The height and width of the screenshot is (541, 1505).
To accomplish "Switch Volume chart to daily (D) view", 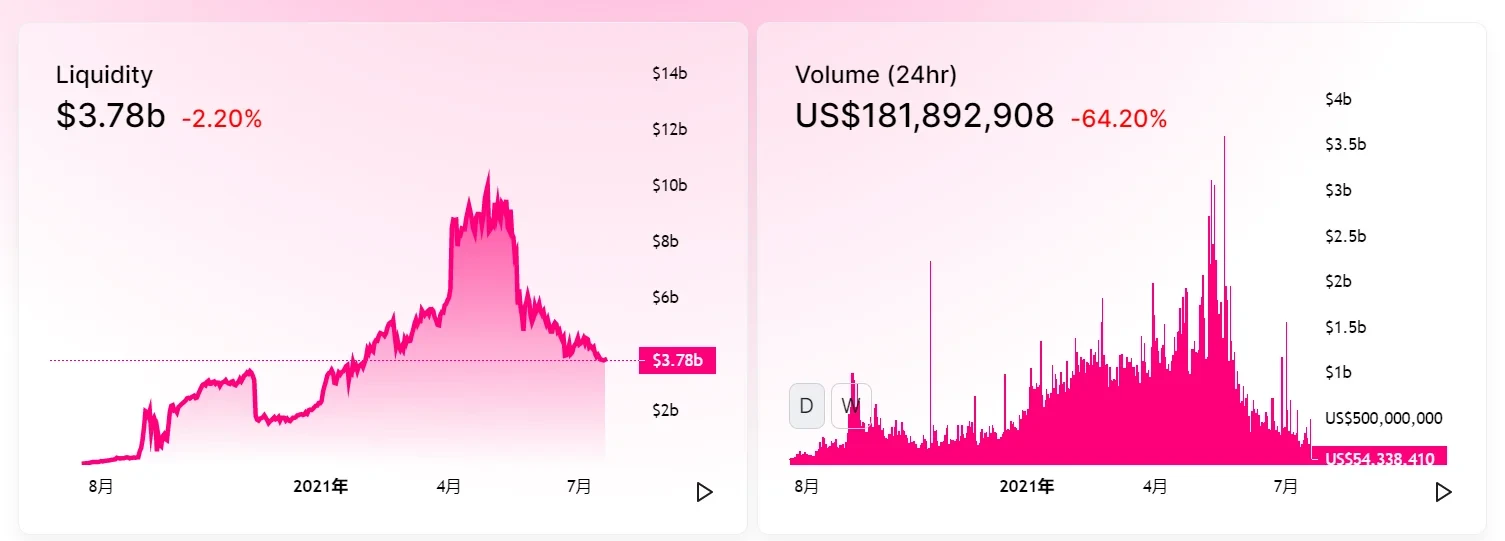I will click(807, 405).
